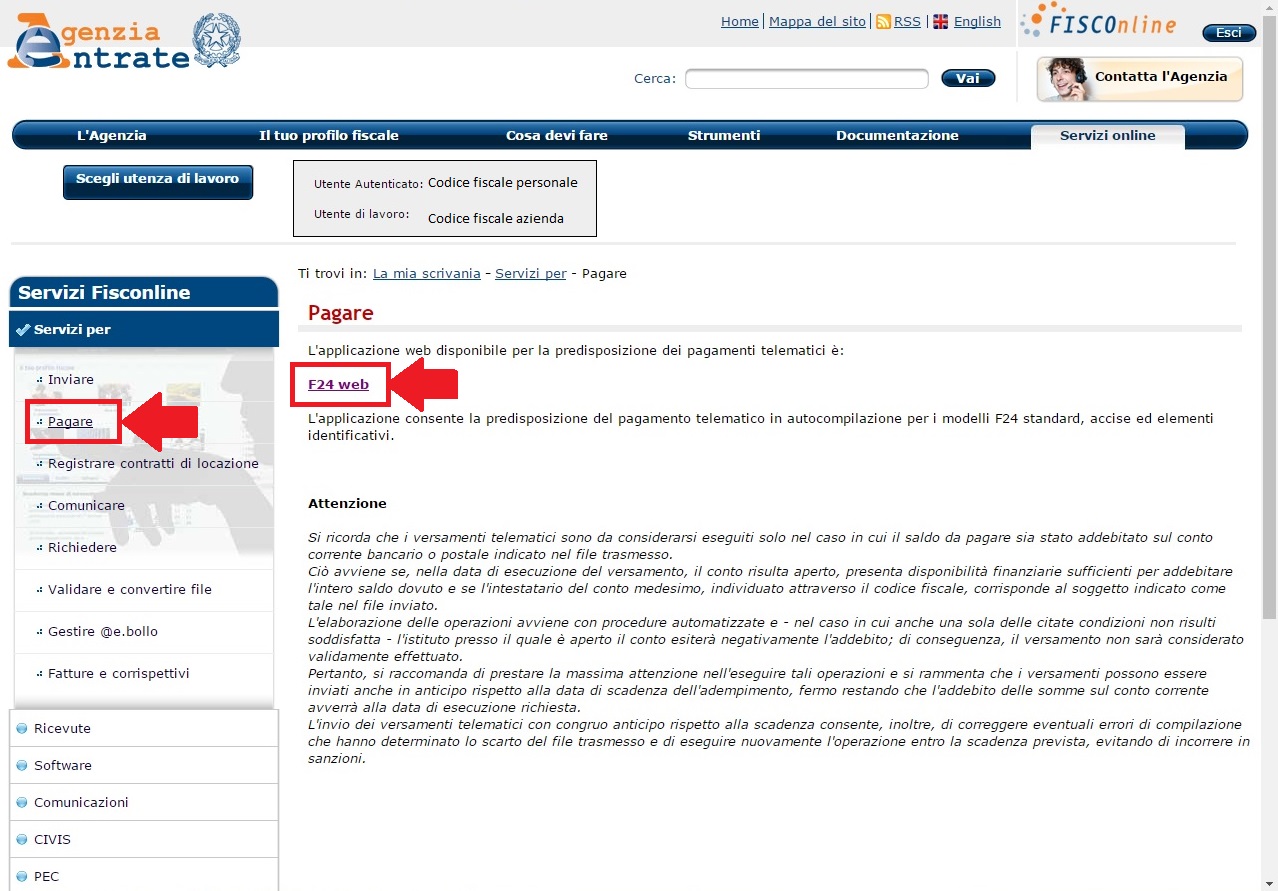Collapse the Servizi per section header
Viewport: 1278px width, 891px height.
[x=144, y=329]
